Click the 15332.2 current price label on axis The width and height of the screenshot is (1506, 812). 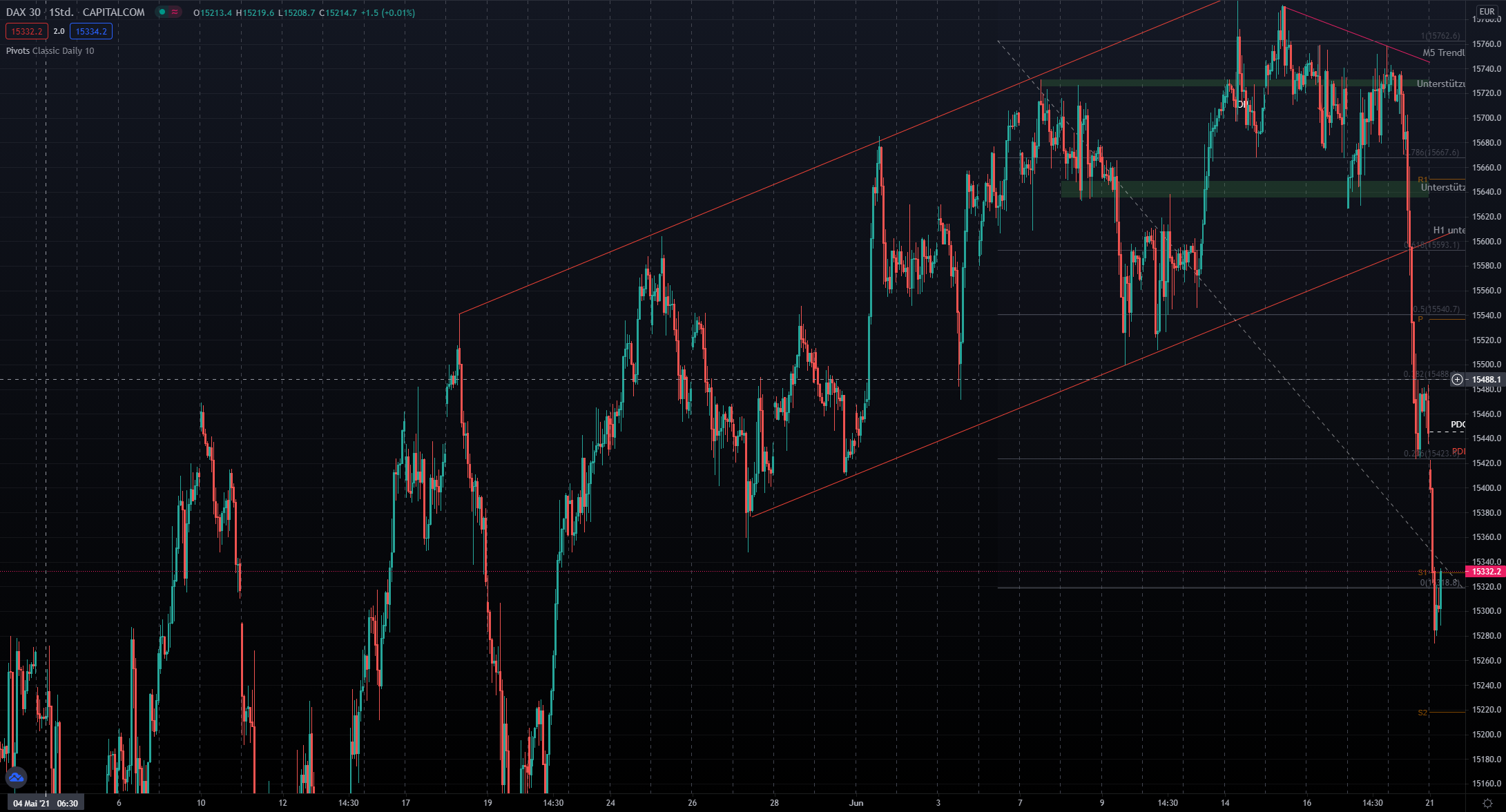click(1485, 572)
